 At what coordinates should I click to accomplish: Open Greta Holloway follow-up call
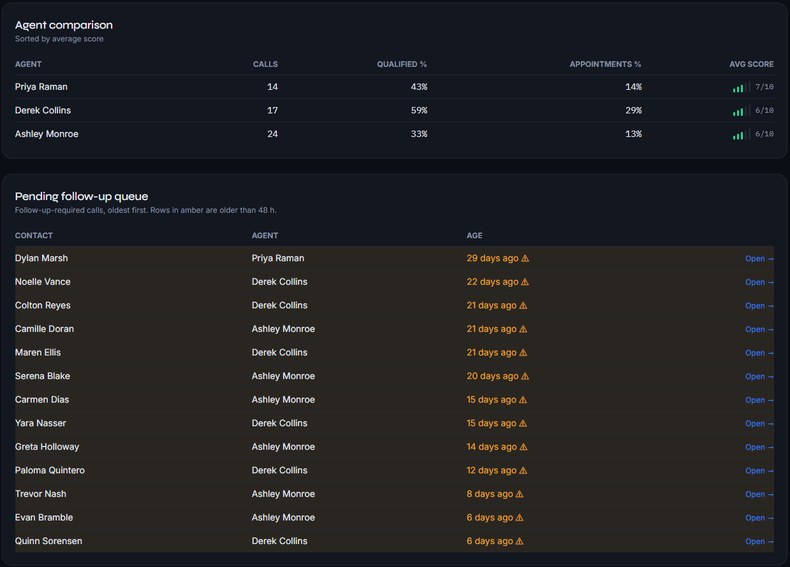[759, 447]
